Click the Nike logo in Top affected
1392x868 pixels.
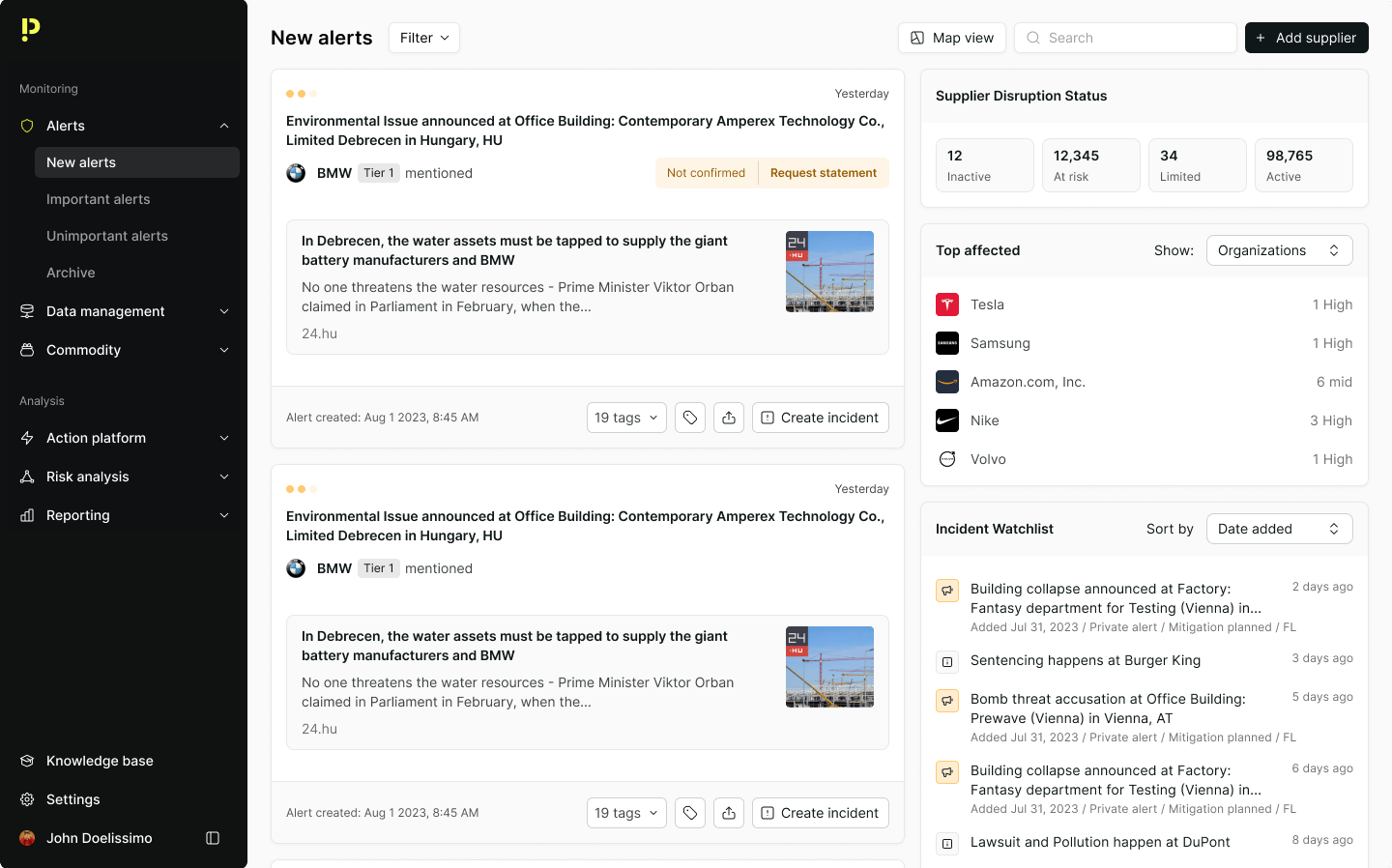[947, 420]
